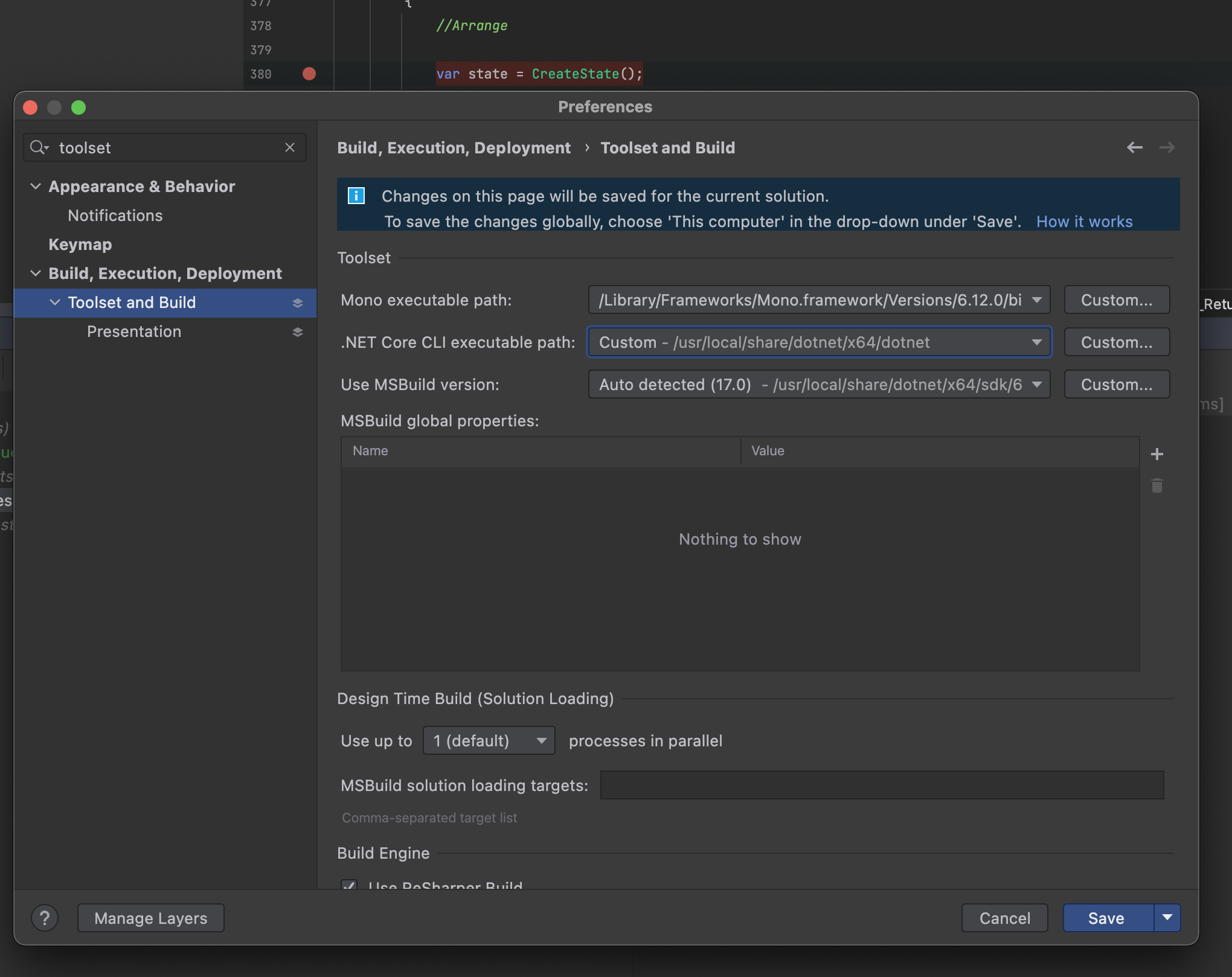Click line number 379 in editor gutter

pyautogui.click(x=261, y=50)
